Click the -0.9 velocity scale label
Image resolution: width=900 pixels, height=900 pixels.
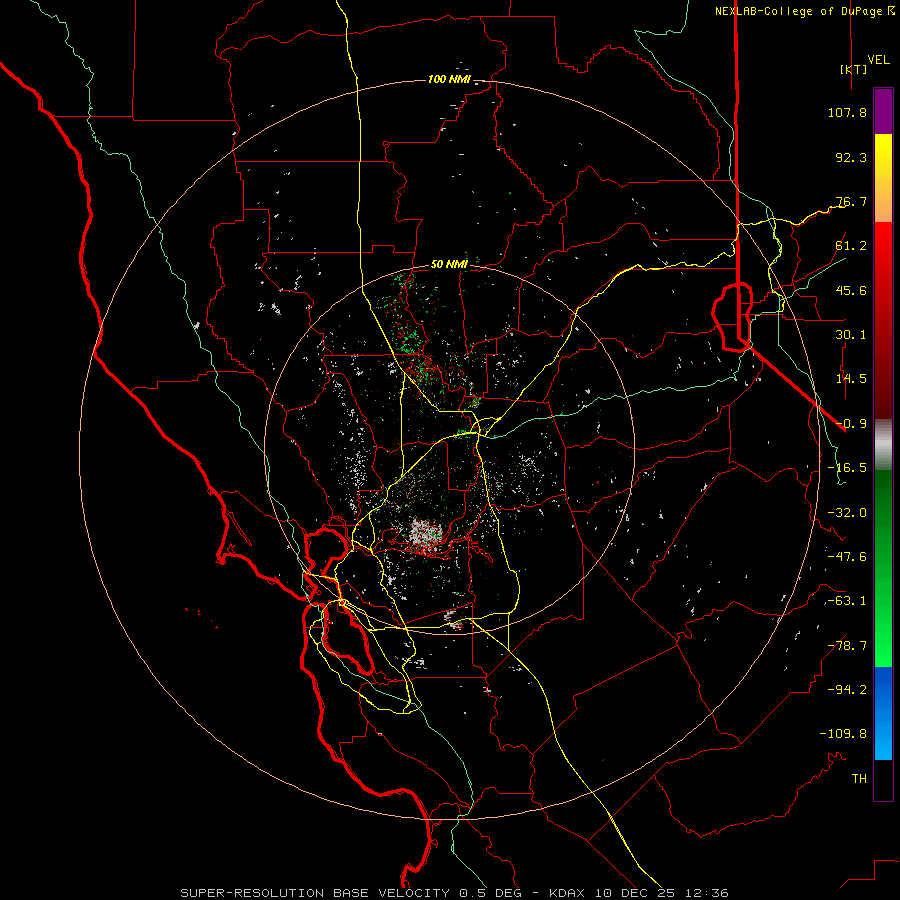tap(851, 424)
